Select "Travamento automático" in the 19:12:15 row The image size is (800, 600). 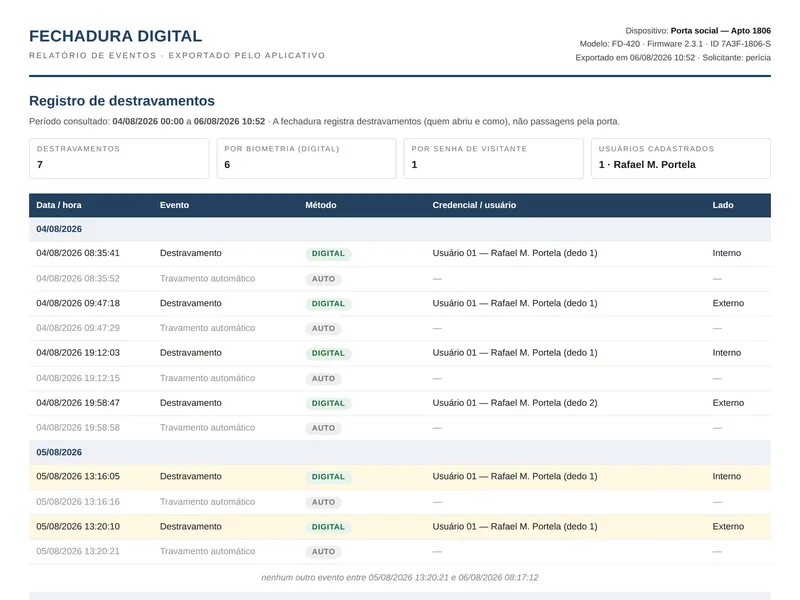pyautogui.click(x=207, y=378)
